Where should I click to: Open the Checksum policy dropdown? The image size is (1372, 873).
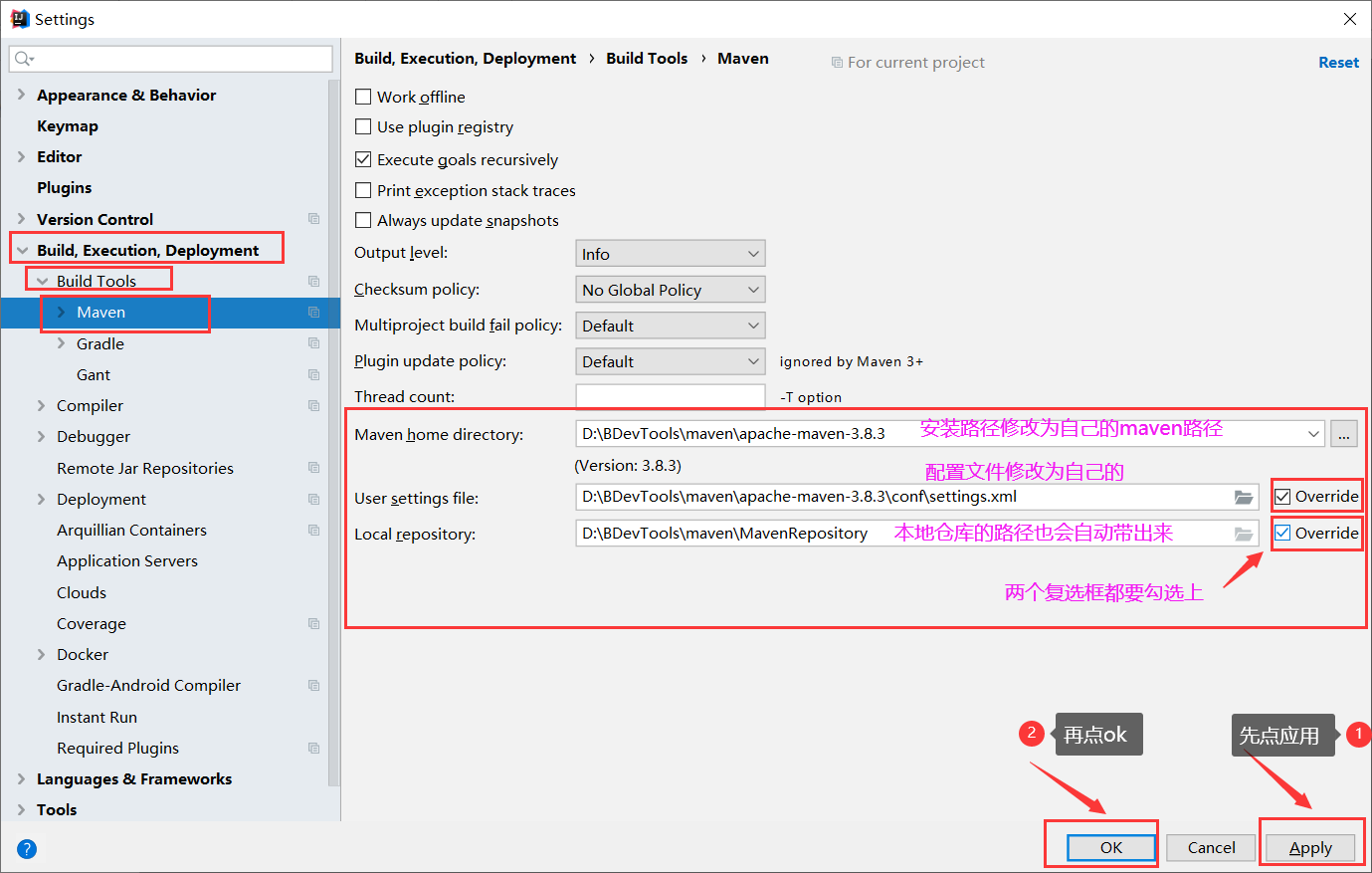click(671, 290)
